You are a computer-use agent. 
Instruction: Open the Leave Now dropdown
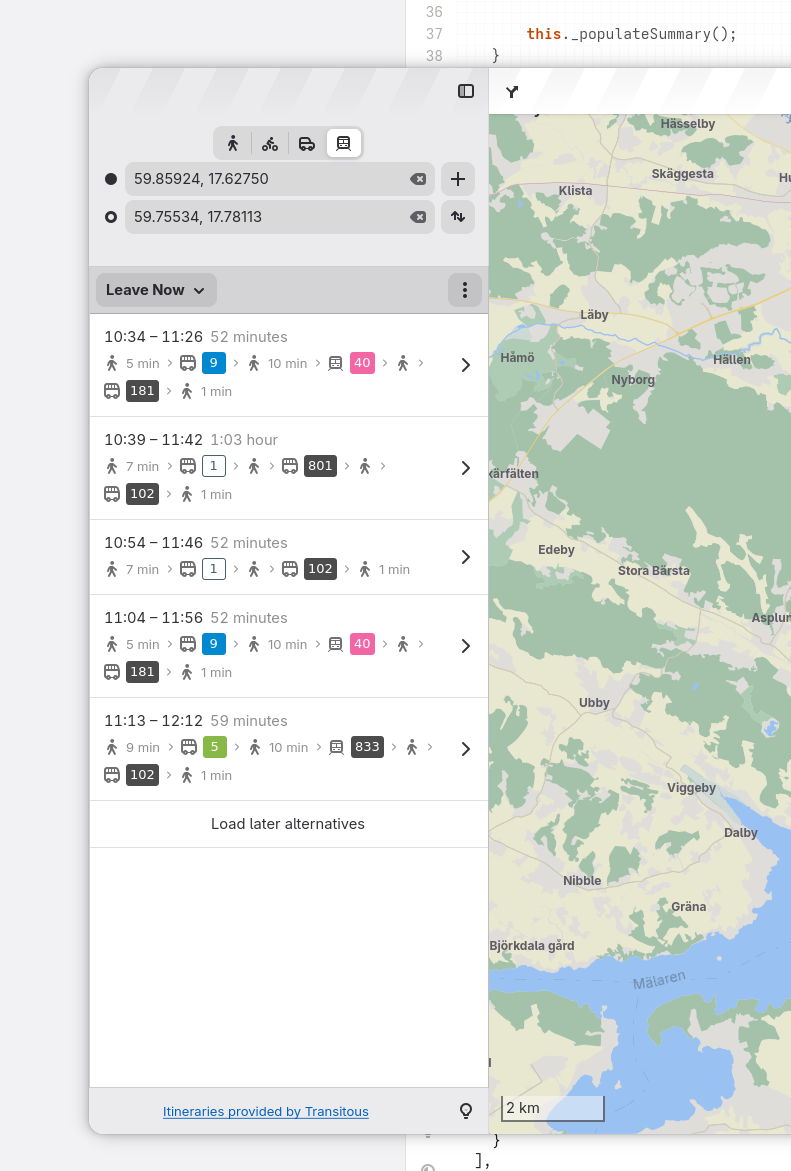click(156, 290)
